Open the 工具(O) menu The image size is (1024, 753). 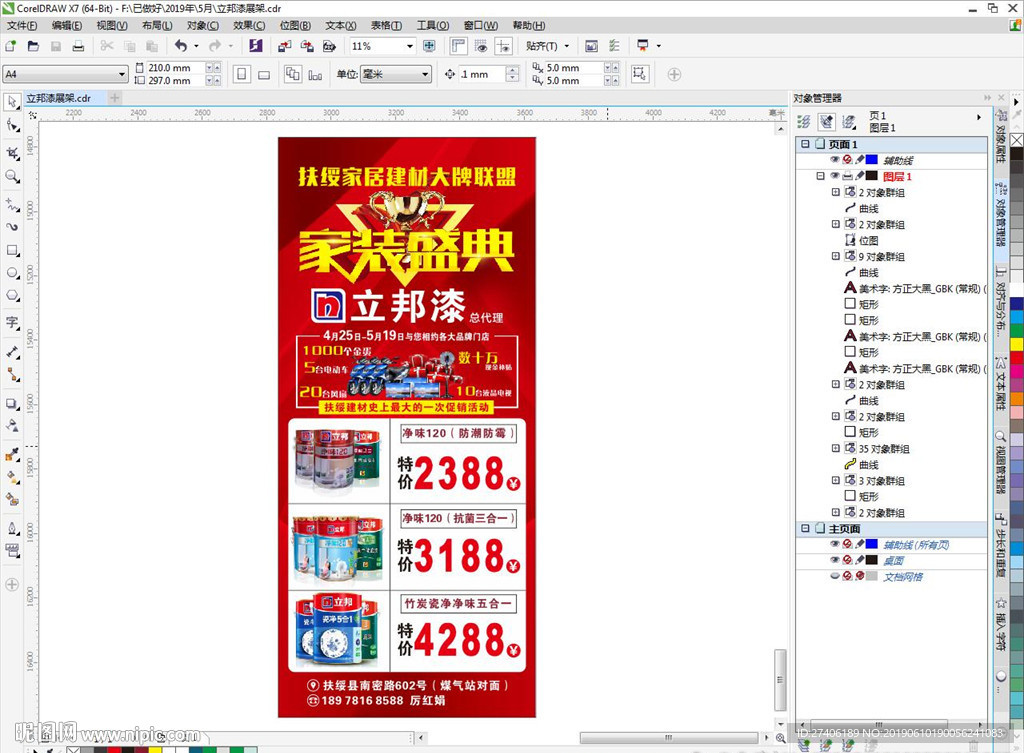pyautogui.click(x=433, y=25)
